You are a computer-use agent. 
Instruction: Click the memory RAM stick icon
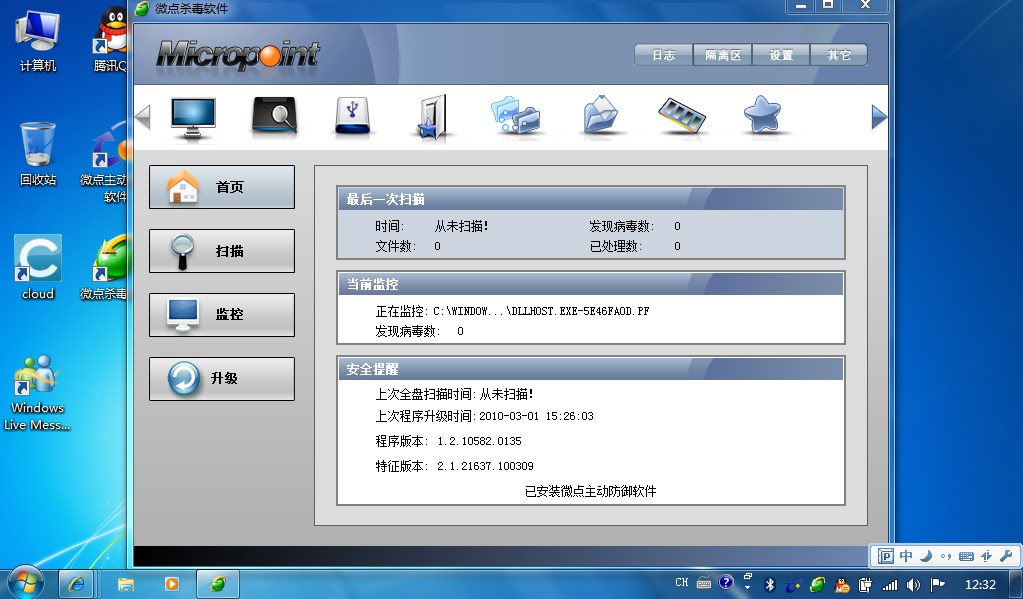coord(682,116)
